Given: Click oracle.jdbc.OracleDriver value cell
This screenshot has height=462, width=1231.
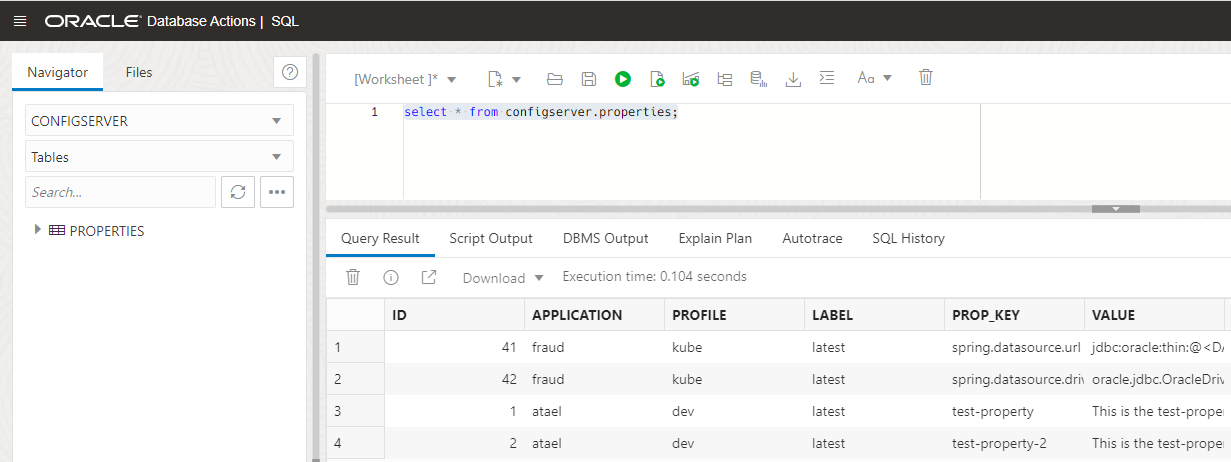Looking at the screenshot, I should (1155, 379).
